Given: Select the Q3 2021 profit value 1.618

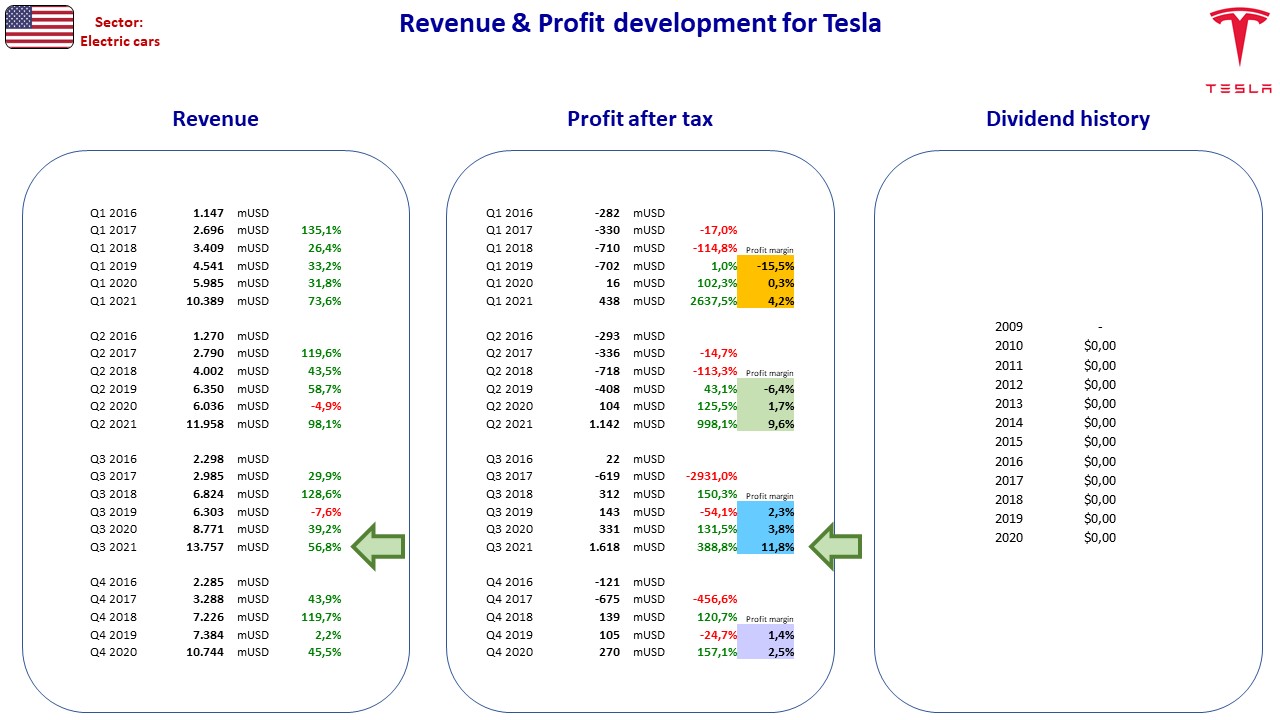Looking at the screenshot, I should (605, 547).
